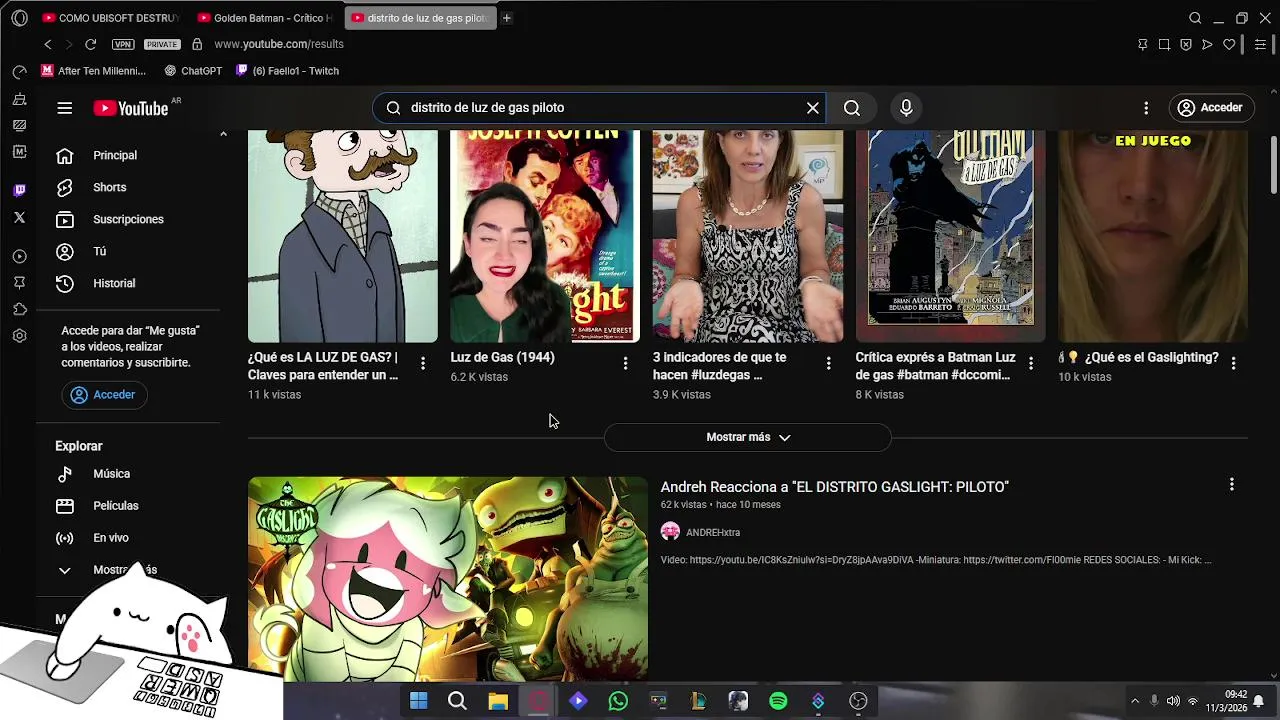Open options for ¿Qué es el Gaslighting? short
This screenshot has height=720, width=1280.
1233,364
